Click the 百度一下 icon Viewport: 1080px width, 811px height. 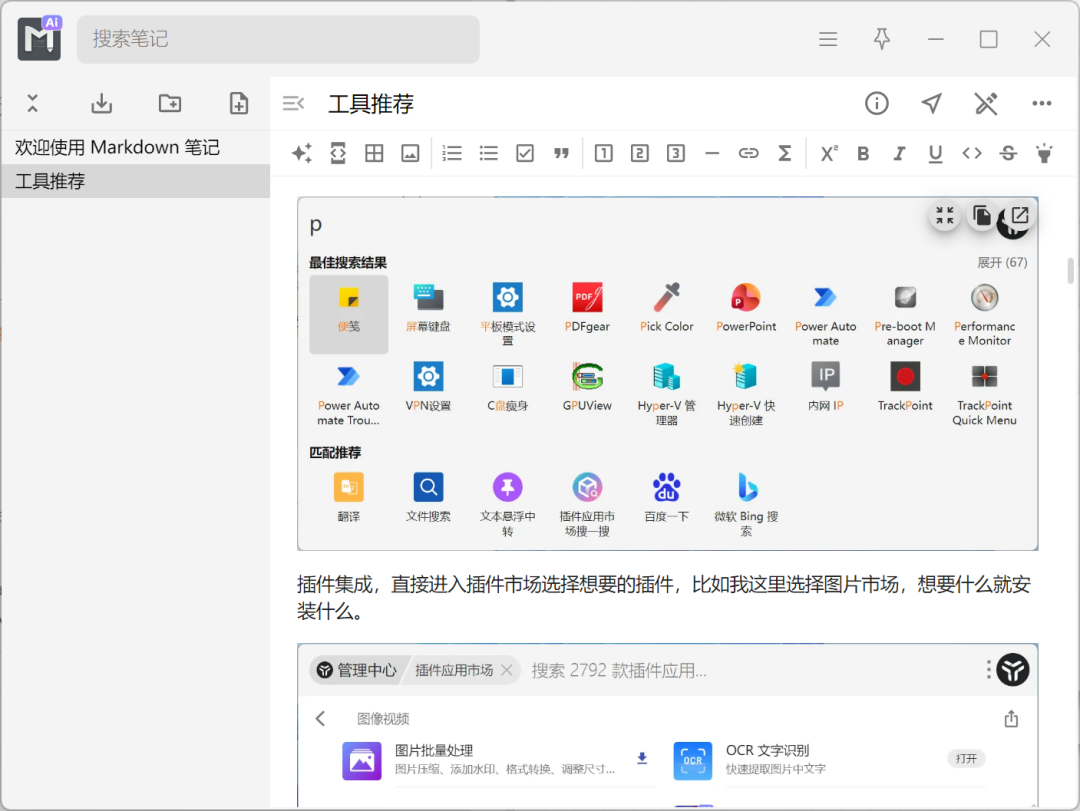click(667, 487)
